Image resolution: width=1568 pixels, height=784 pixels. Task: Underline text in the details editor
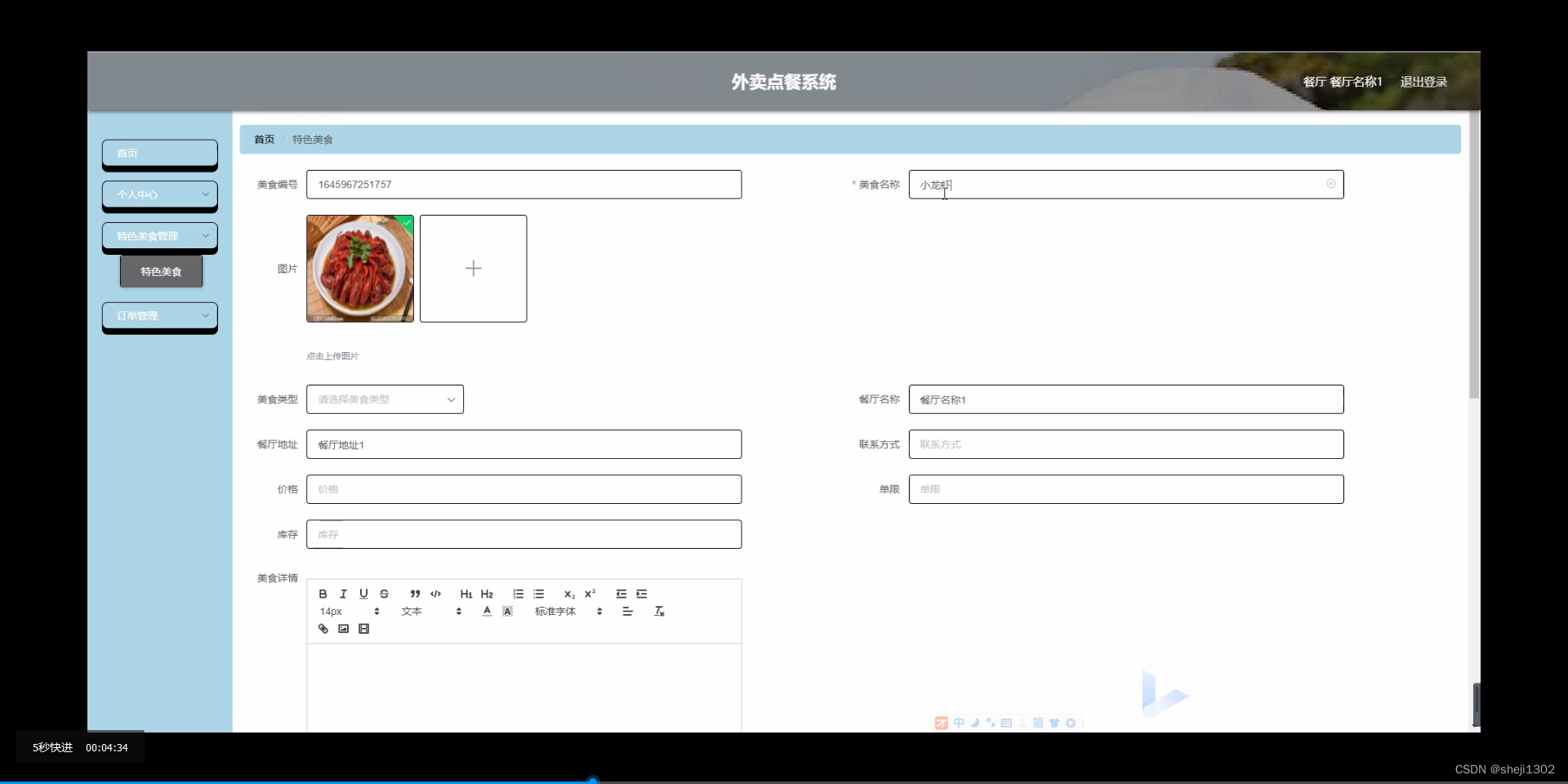click(364, 594)
